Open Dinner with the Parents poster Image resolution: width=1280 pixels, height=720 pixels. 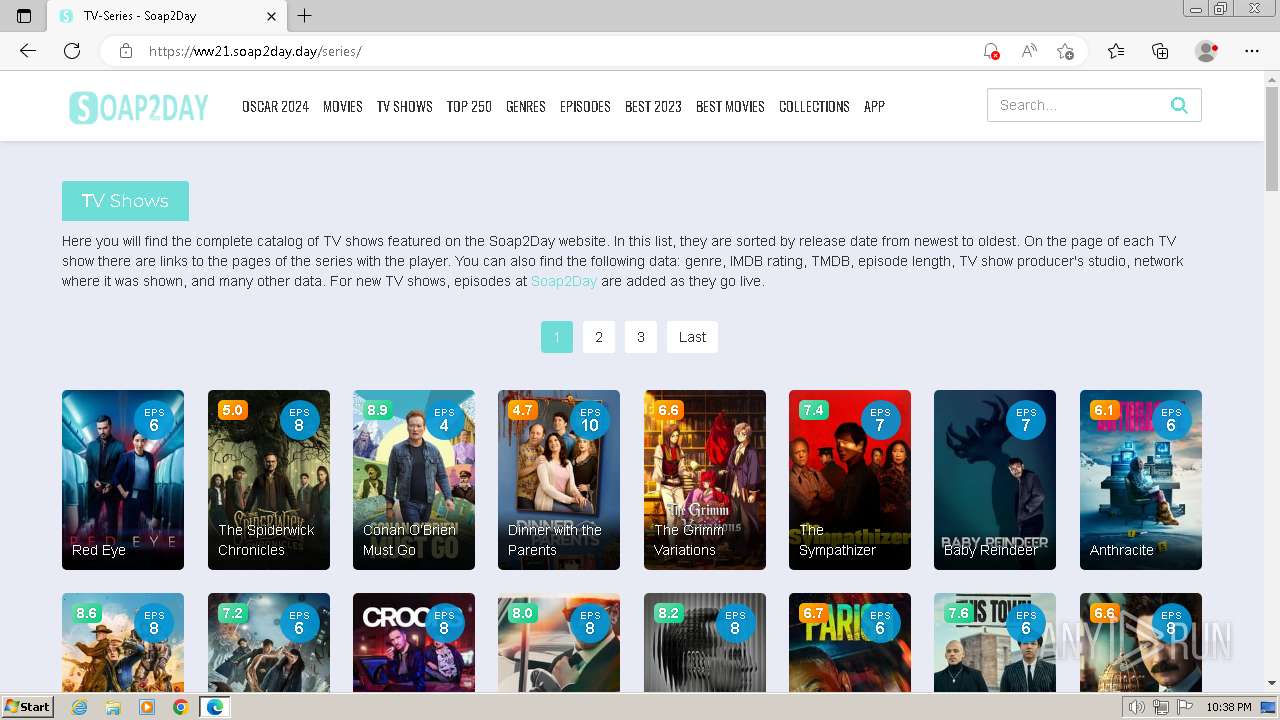coord(559,480)
